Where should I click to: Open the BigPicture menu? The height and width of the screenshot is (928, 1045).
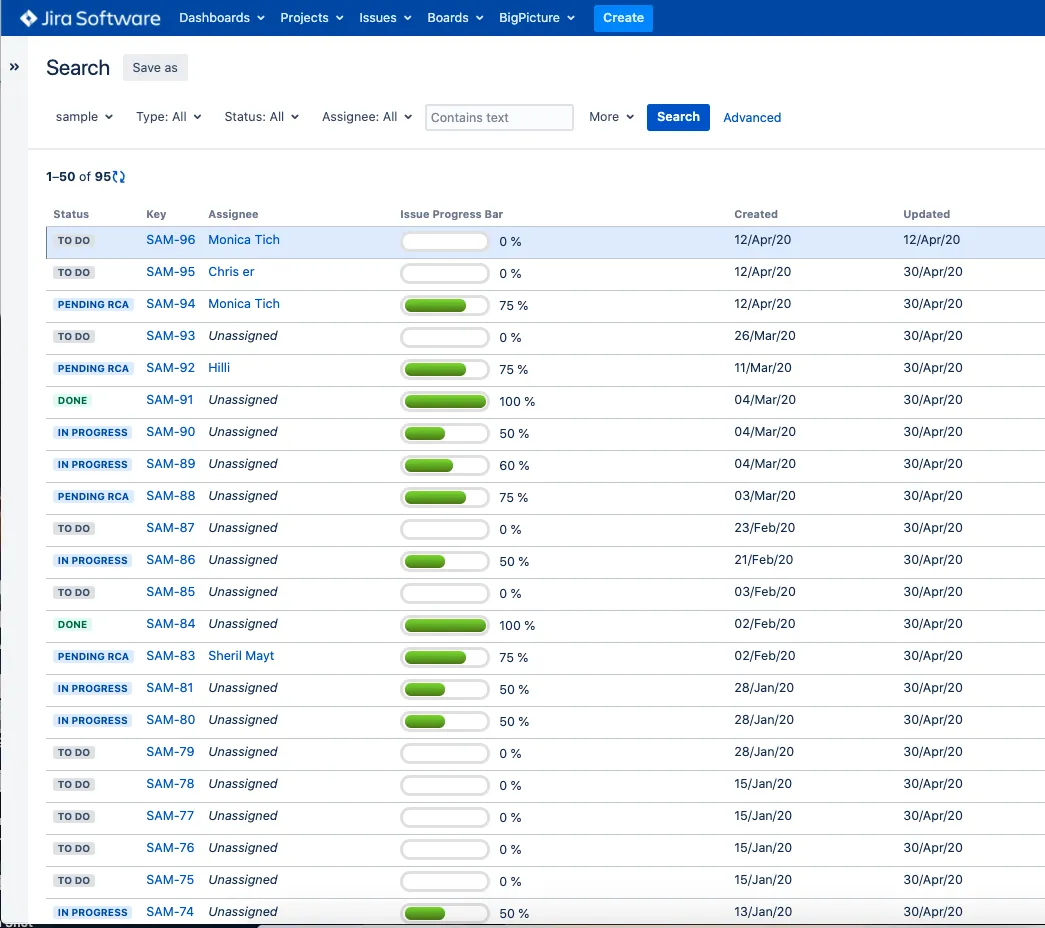[536, 18]
